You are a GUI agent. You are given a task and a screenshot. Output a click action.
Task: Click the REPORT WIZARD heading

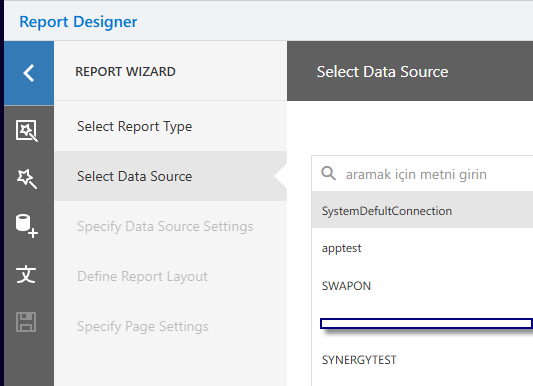coord(125,72)
